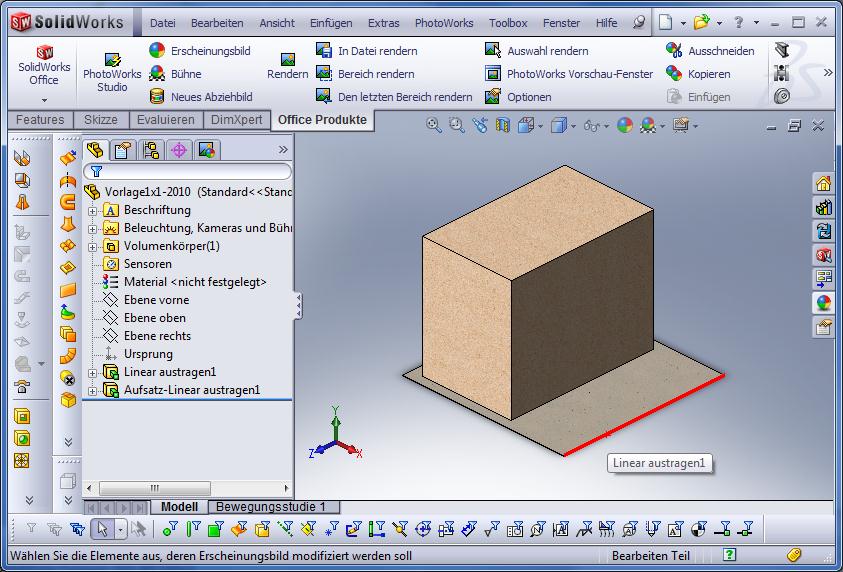
Task: Toggle the vertex selection filter
Action: [170, 529]
